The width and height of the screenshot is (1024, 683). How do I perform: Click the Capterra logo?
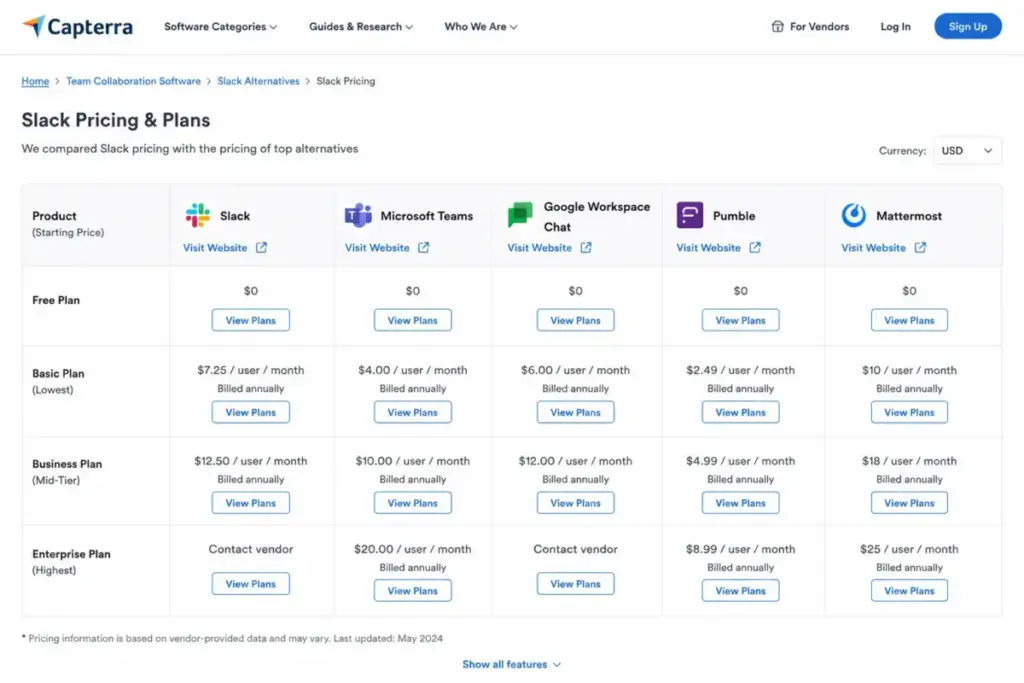[x=77, y=27]
